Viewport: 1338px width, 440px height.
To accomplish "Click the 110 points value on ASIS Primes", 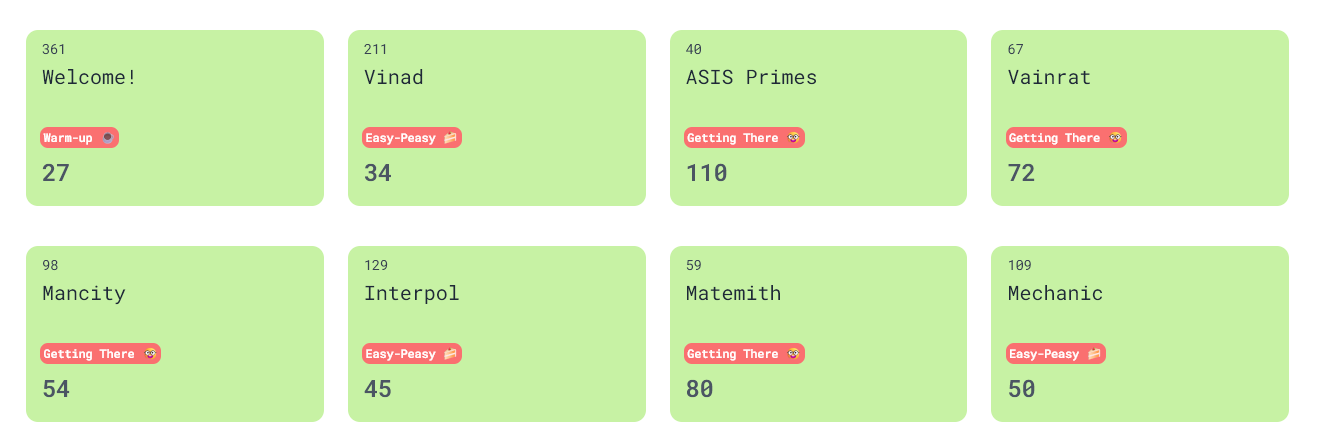I will point(706,173).
